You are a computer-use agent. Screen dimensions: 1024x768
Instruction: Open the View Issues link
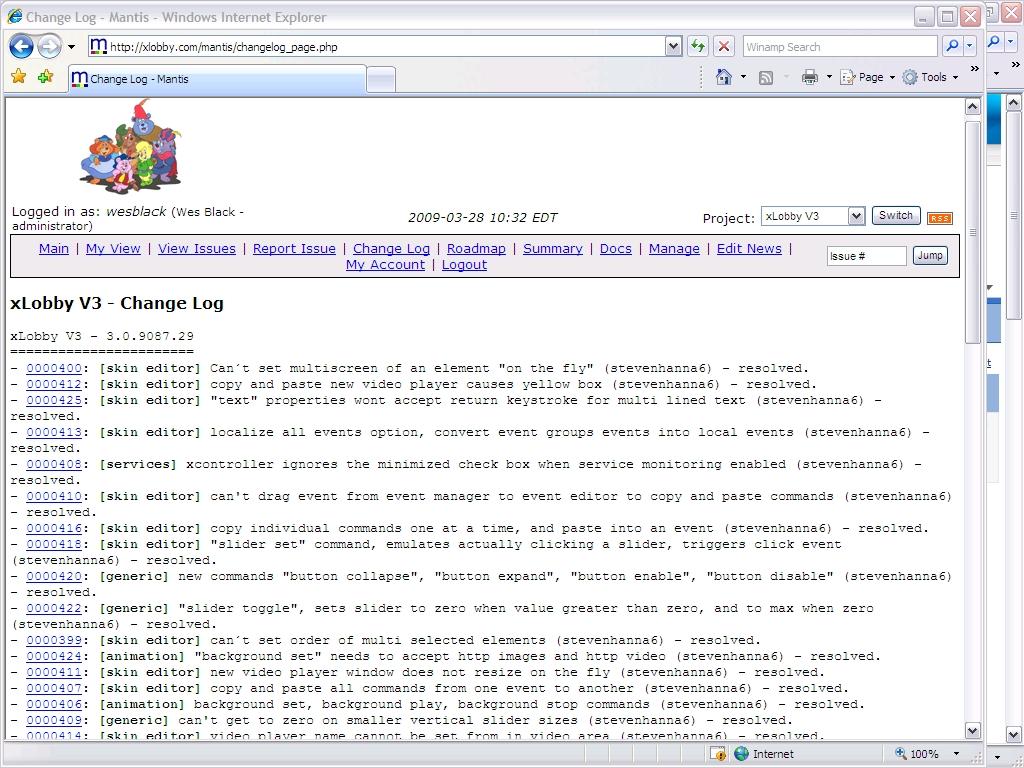pos(197,249)
